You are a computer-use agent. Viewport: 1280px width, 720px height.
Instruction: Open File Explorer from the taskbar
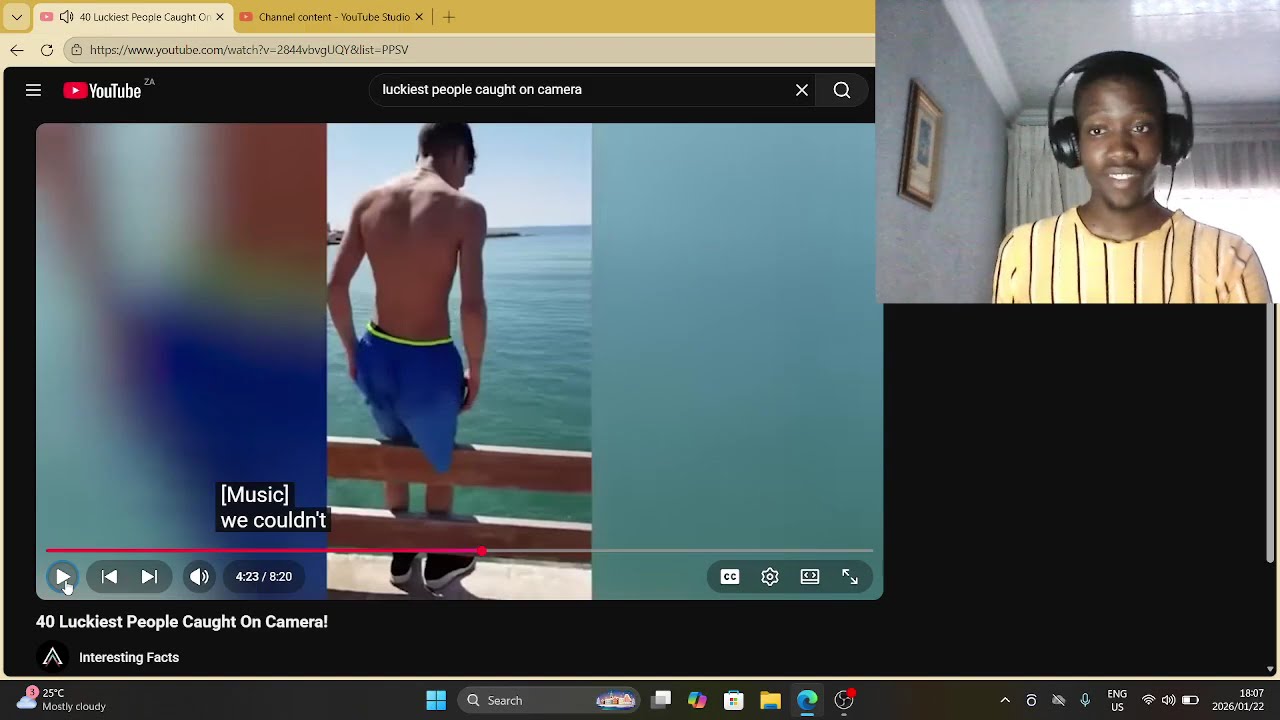pos(770,700)
